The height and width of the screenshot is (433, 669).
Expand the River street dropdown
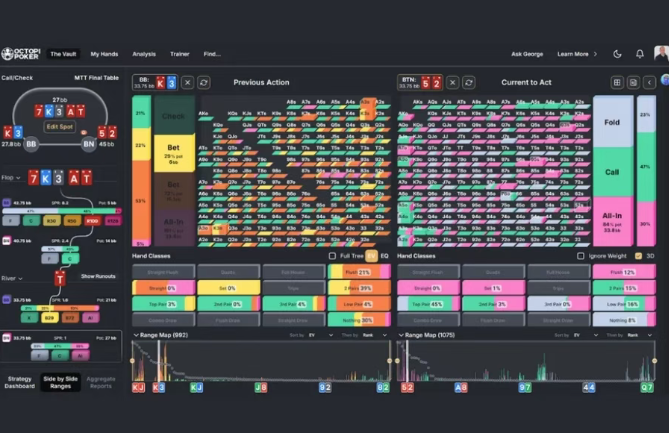coord(13,279)
